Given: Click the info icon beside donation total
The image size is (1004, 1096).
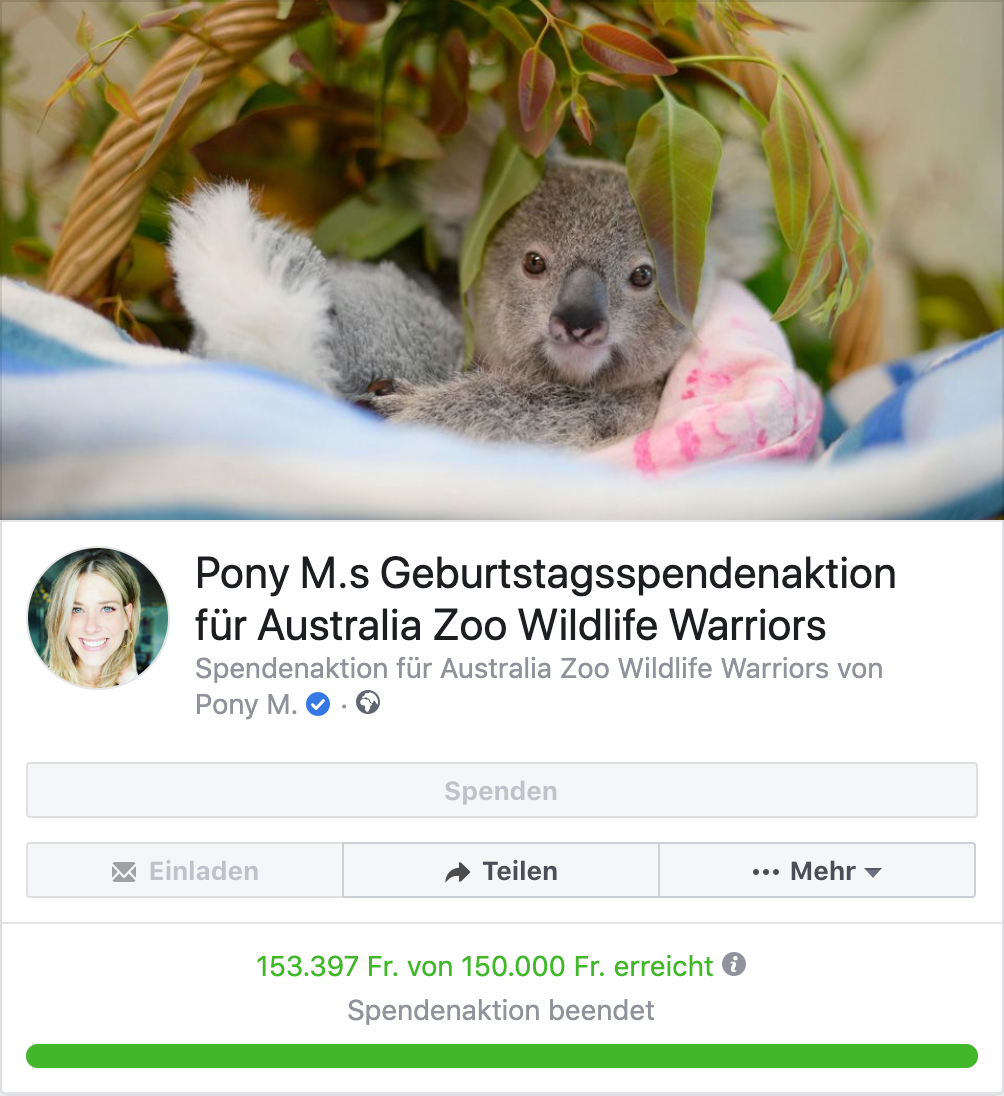Looking at the screenshot, I should point(733,965).
